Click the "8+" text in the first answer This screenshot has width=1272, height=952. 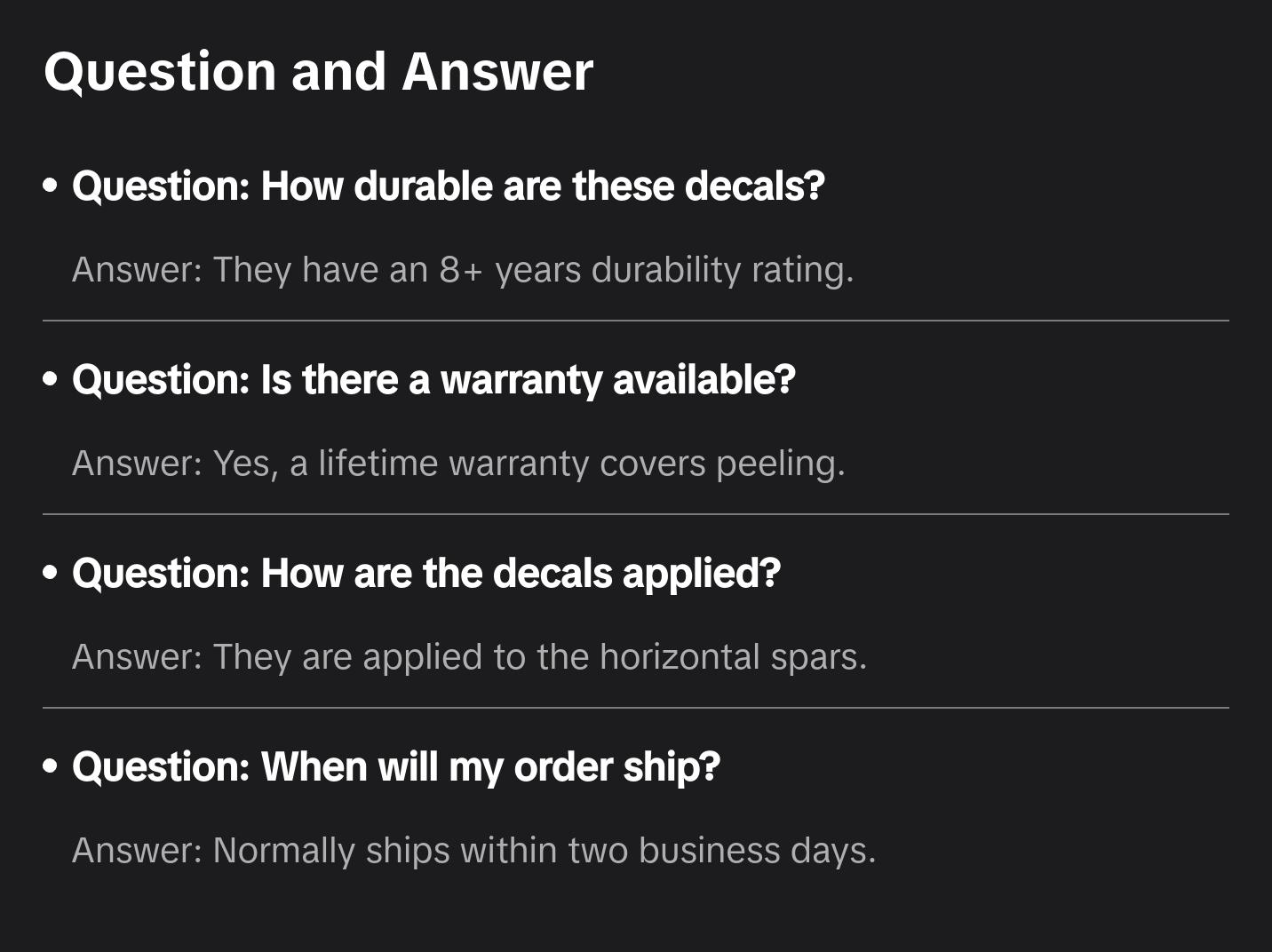(x=461, y=270)
